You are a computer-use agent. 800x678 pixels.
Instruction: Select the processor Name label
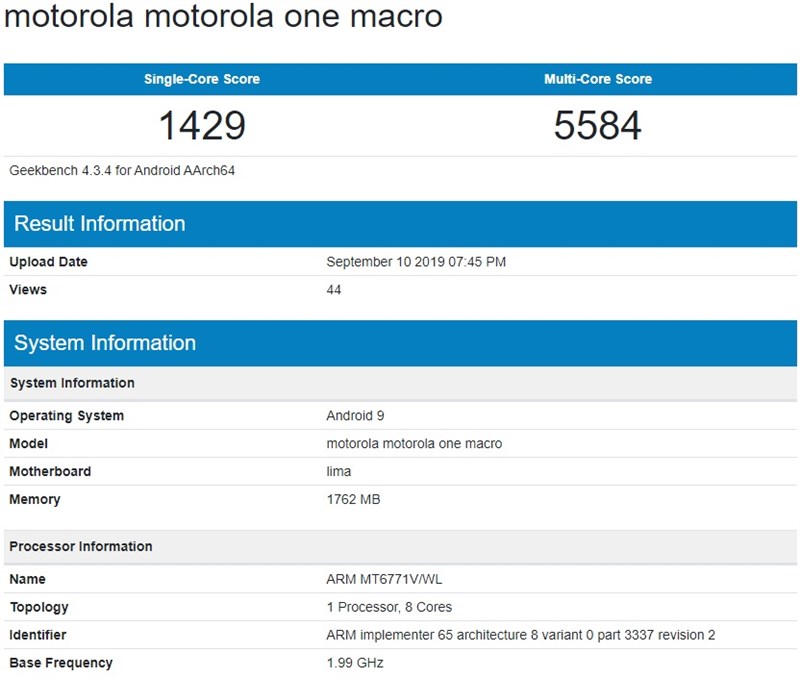[x=28, y=580]
